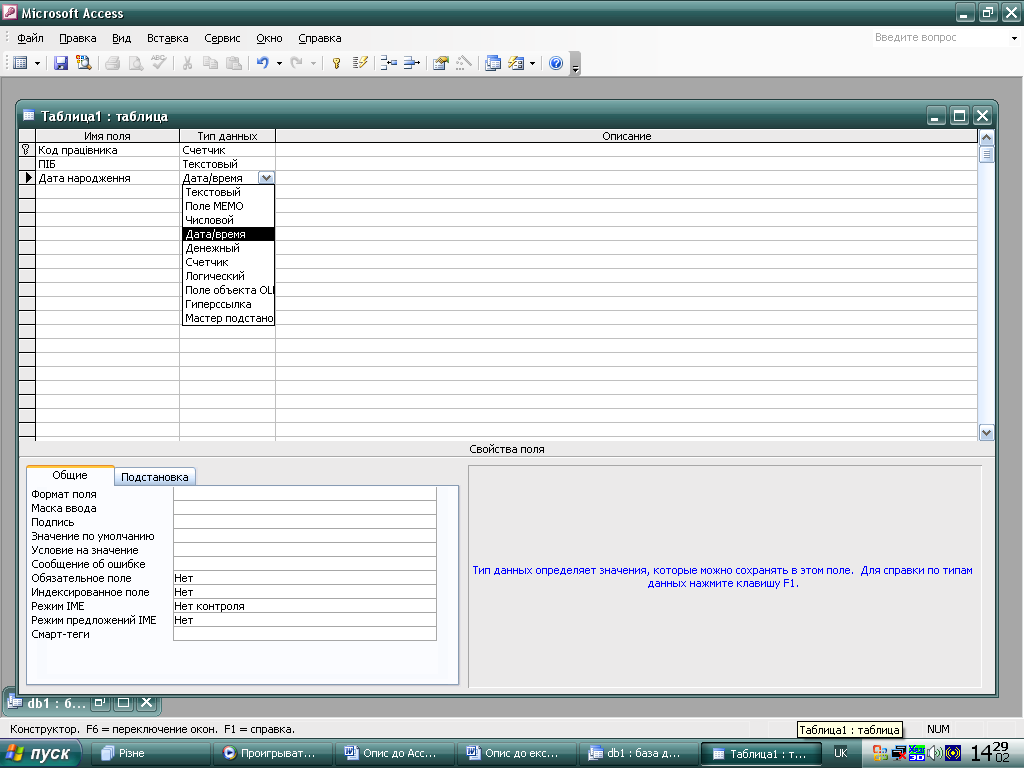Open the Вид menu

(x=121, y=38)
